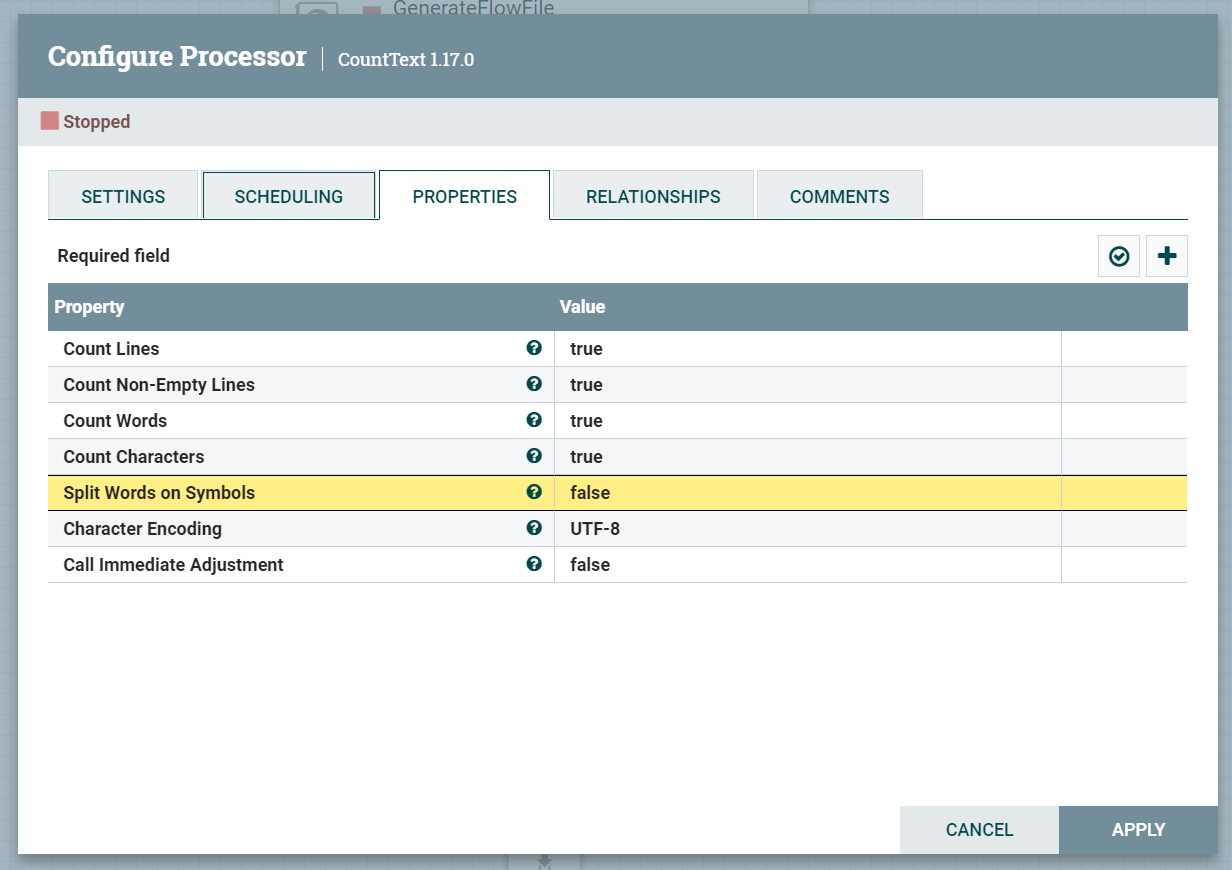Select the Count Words property row name
1232x870 pixels.
[x=115, y=421]
